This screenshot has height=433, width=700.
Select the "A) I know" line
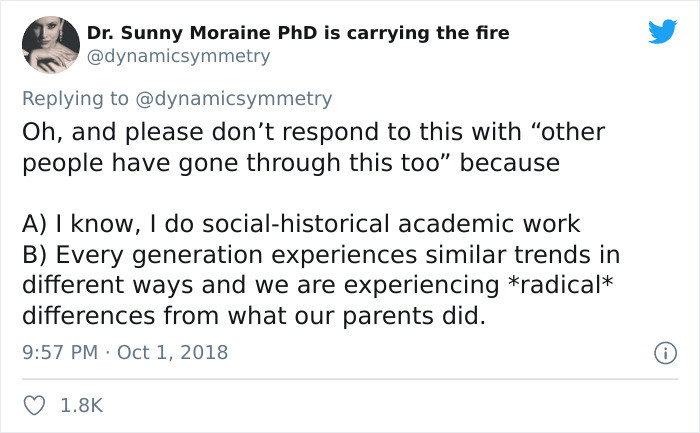(x=301, y=224)
